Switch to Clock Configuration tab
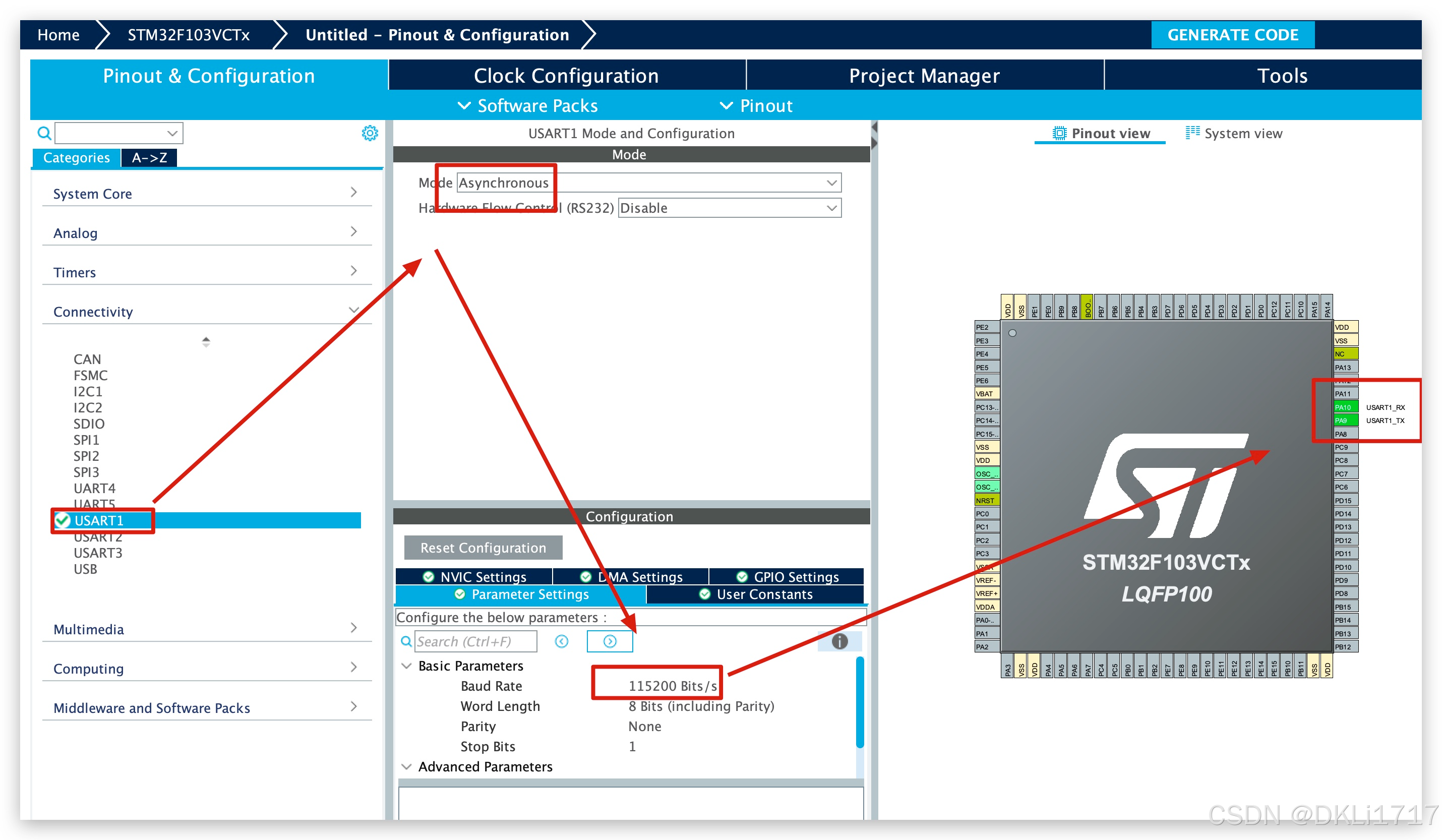 pos(566,76)
